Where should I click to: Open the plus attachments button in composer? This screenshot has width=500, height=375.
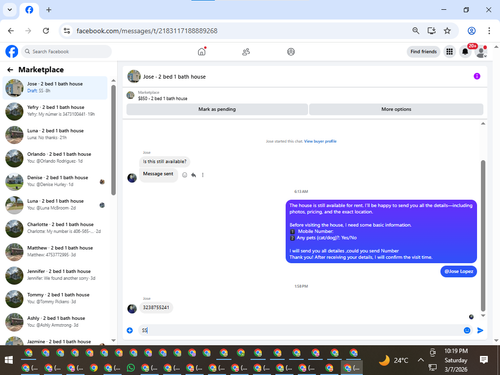[130, 330]
